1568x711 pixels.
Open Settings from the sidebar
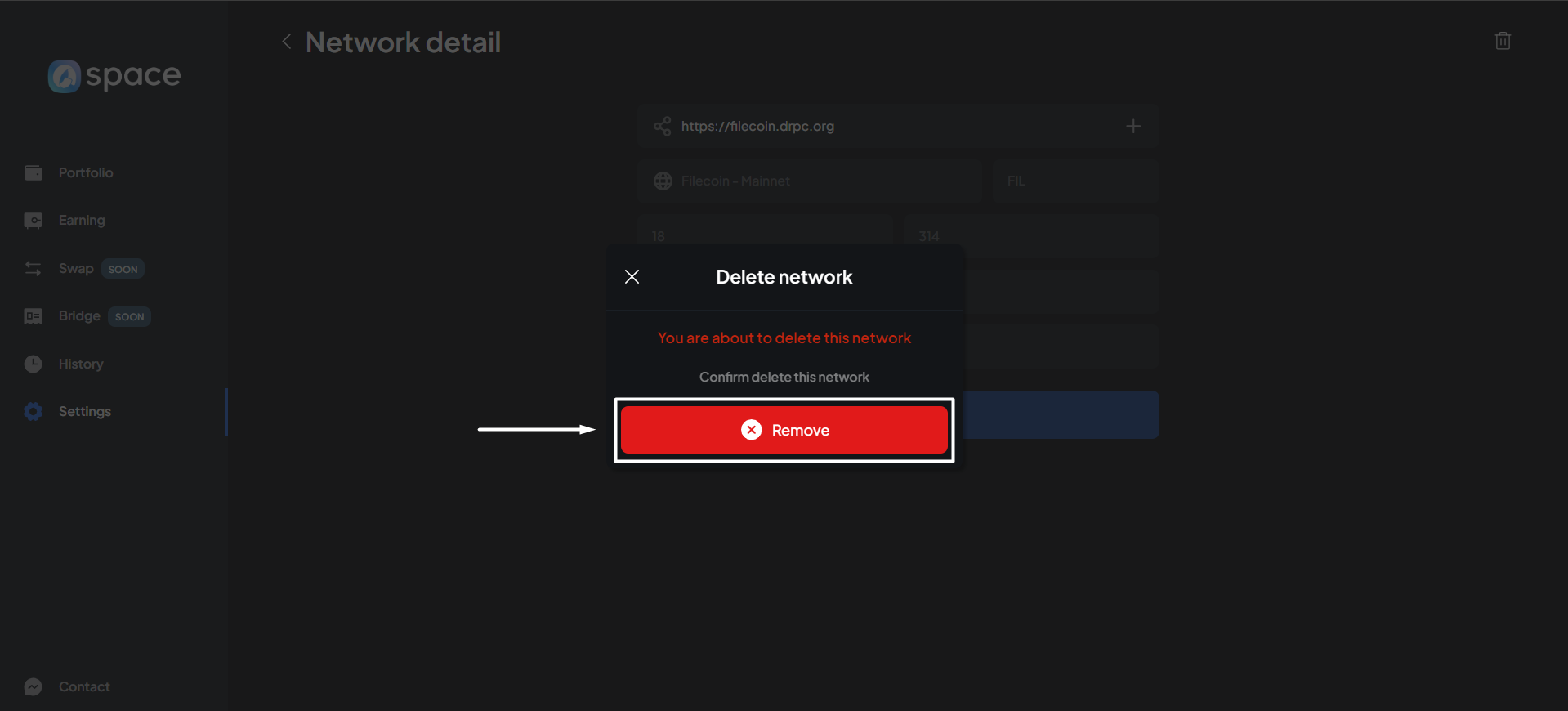[84, 411]
